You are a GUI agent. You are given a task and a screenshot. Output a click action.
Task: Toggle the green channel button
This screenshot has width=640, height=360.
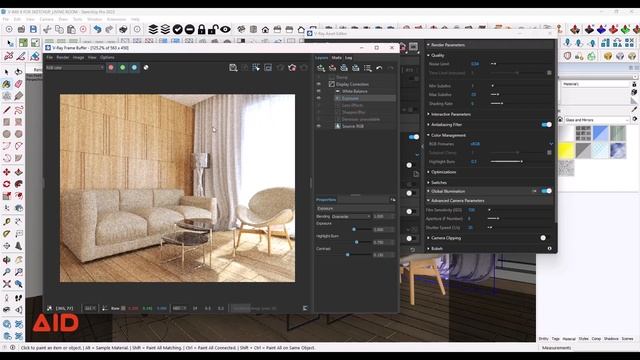pyautogui.click(x=122, y=68)
